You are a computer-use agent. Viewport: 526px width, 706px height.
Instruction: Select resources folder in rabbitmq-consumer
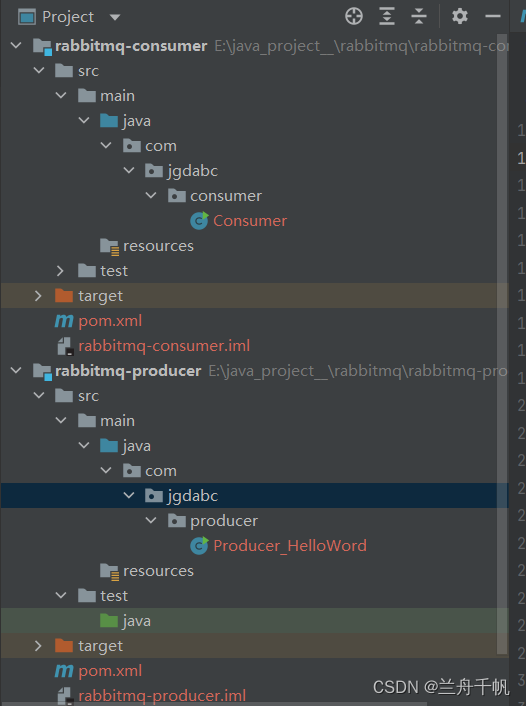[x=158, y=246]
